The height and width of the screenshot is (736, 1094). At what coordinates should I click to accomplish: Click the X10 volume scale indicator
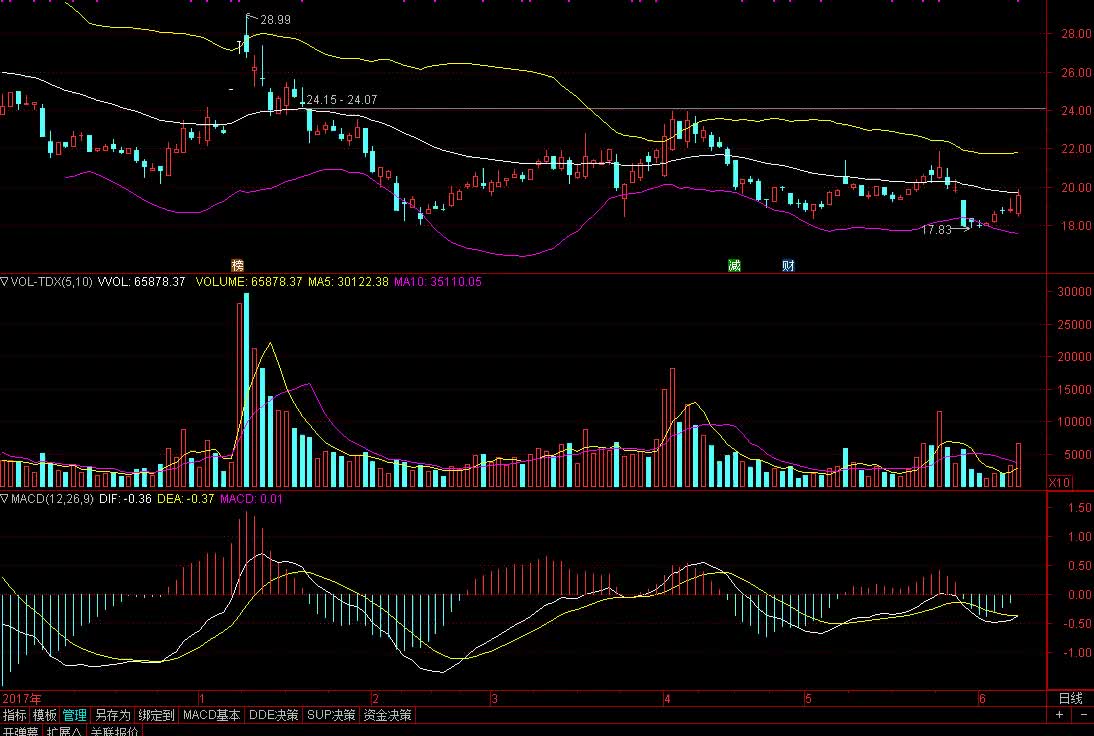(x=1059, y=482)
